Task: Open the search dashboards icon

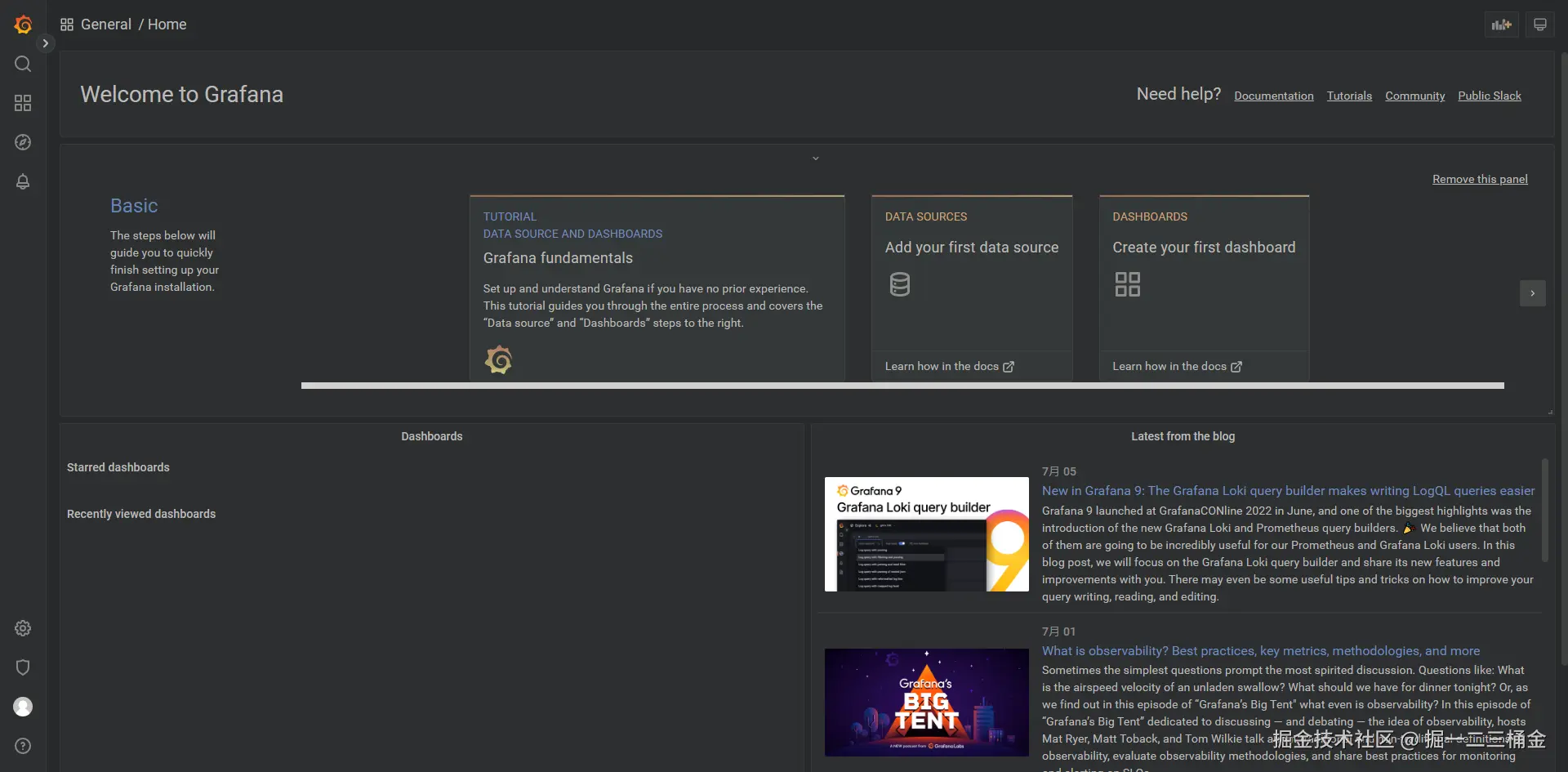Action: tap(23, 64)
